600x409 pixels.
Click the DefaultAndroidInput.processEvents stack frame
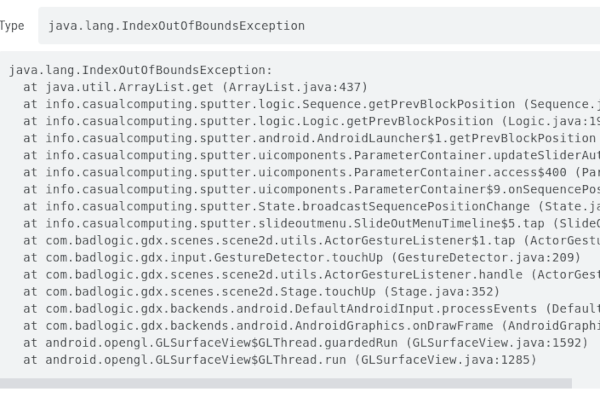[x=311, y=309]
